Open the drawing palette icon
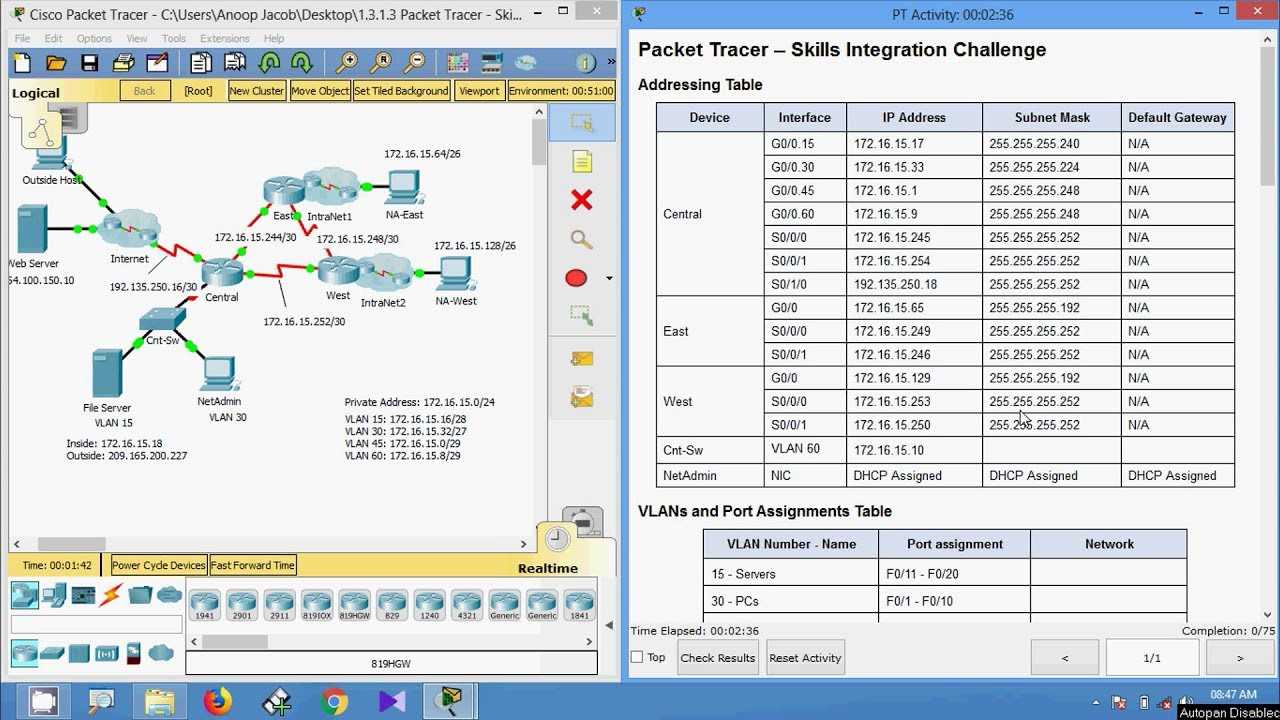 click(x=458, y=63)
